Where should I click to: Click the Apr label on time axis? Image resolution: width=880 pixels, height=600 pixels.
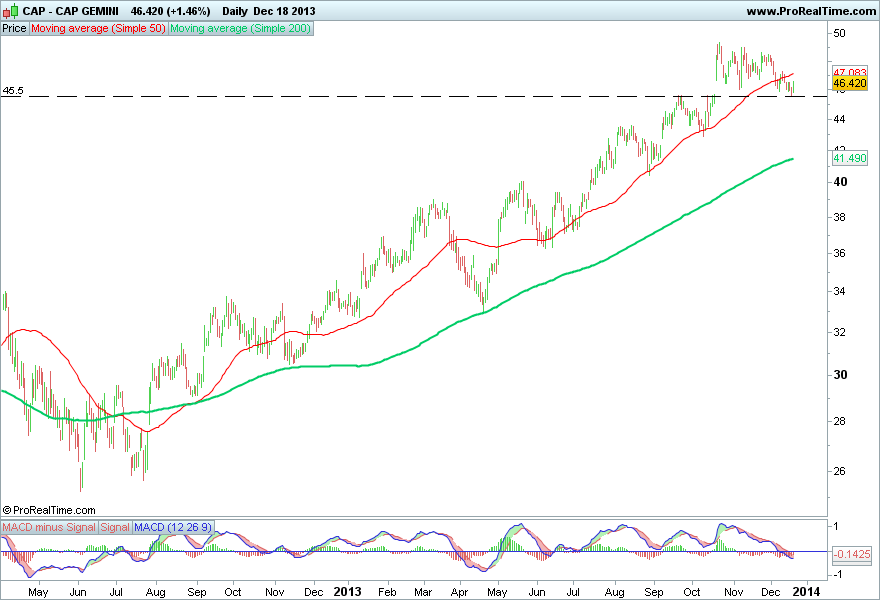point(460,592)
